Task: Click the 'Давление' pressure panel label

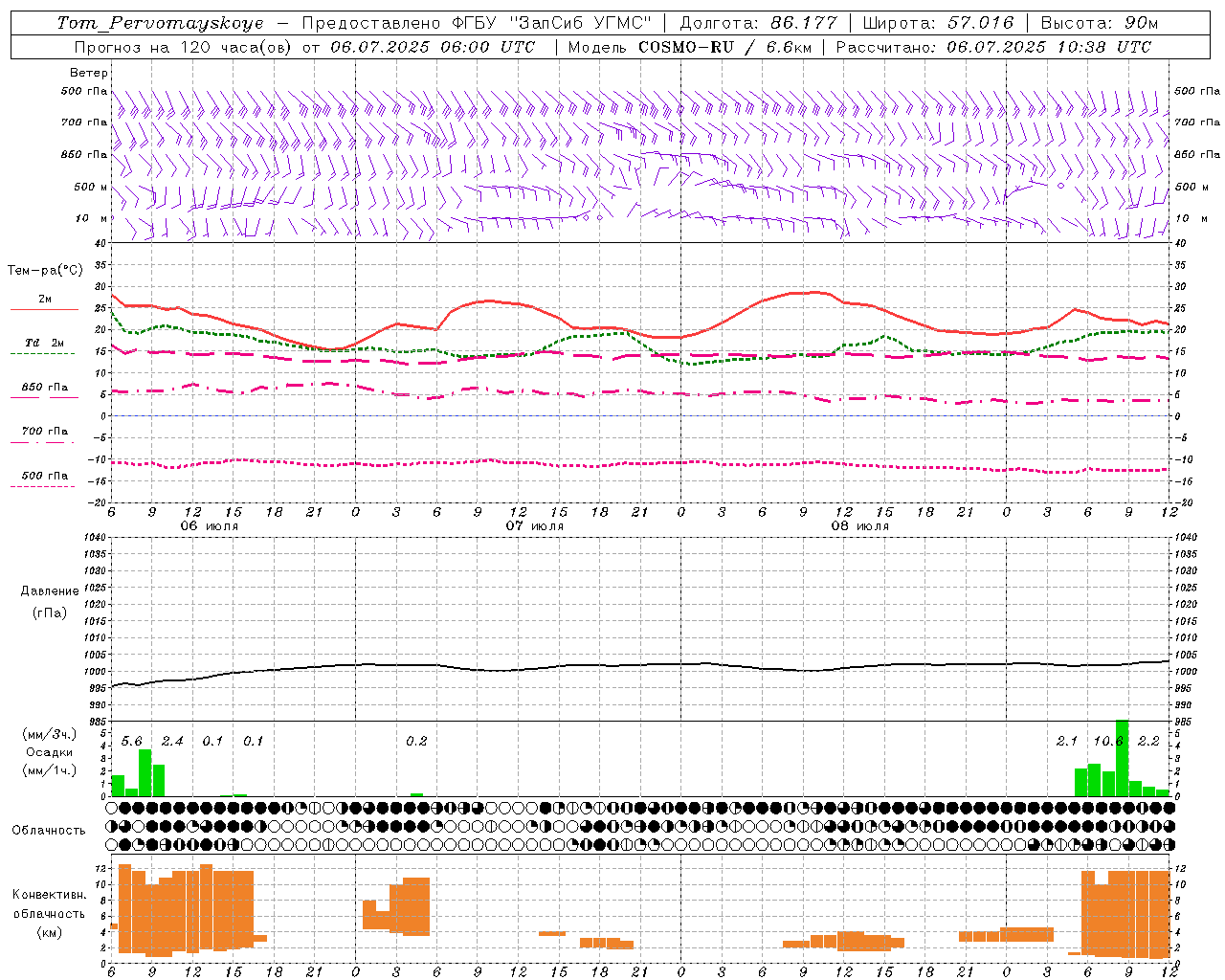Action: (50, 591)
